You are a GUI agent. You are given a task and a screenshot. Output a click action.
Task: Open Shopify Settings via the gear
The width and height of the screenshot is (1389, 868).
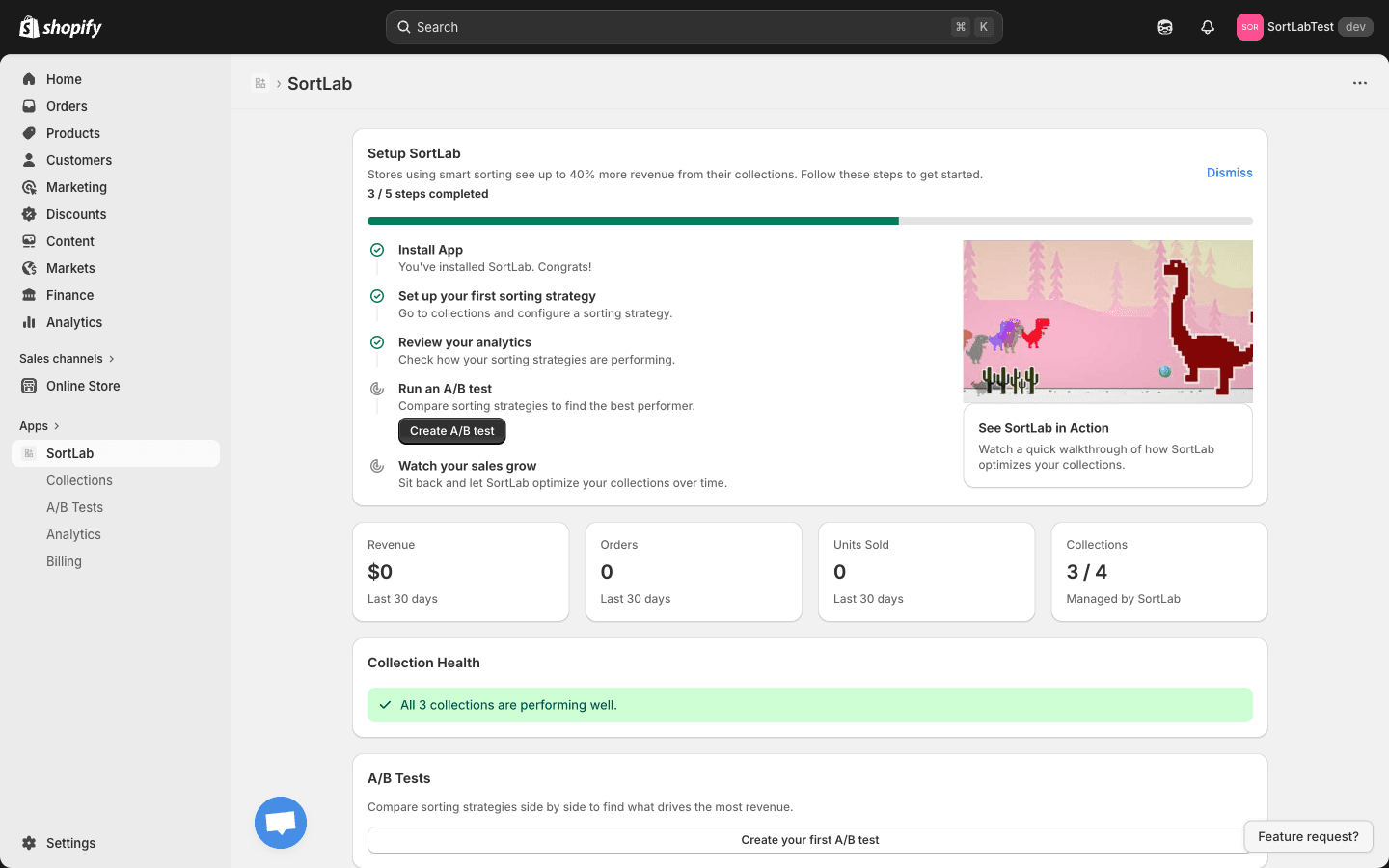[x=29, y=843]
